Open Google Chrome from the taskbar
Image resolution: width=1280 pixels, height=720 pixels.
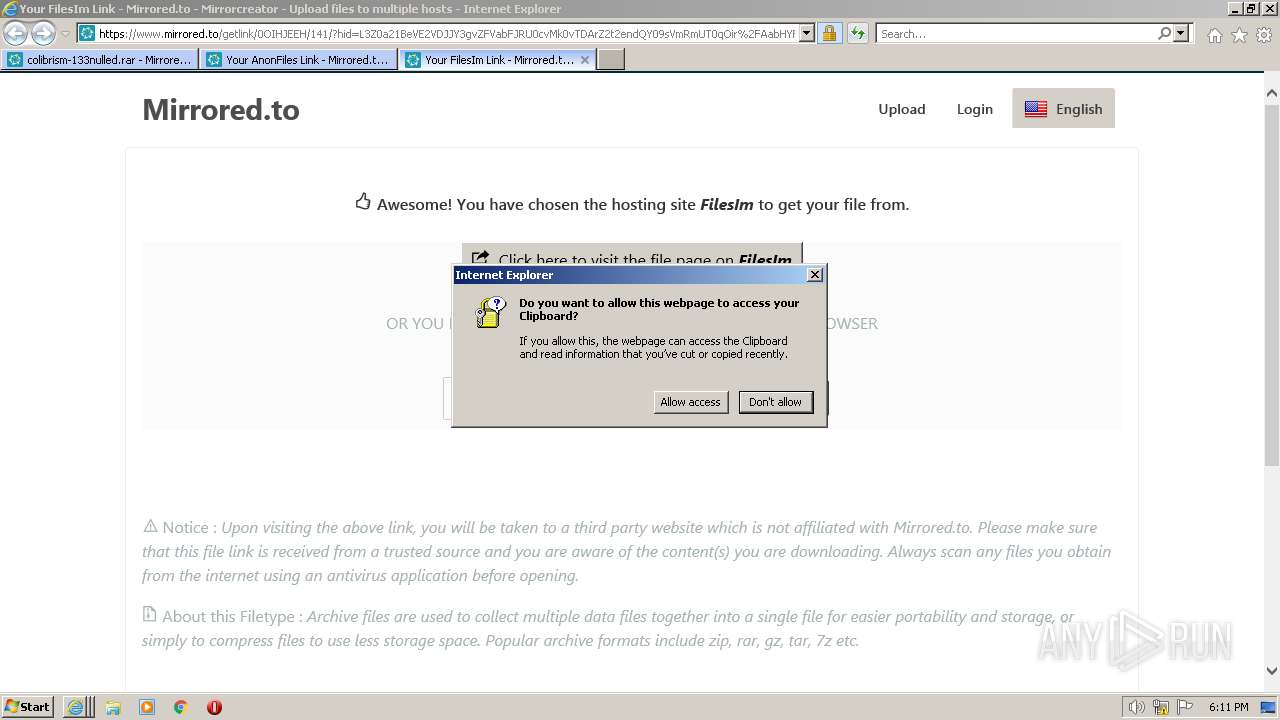[x=181, y=707]
